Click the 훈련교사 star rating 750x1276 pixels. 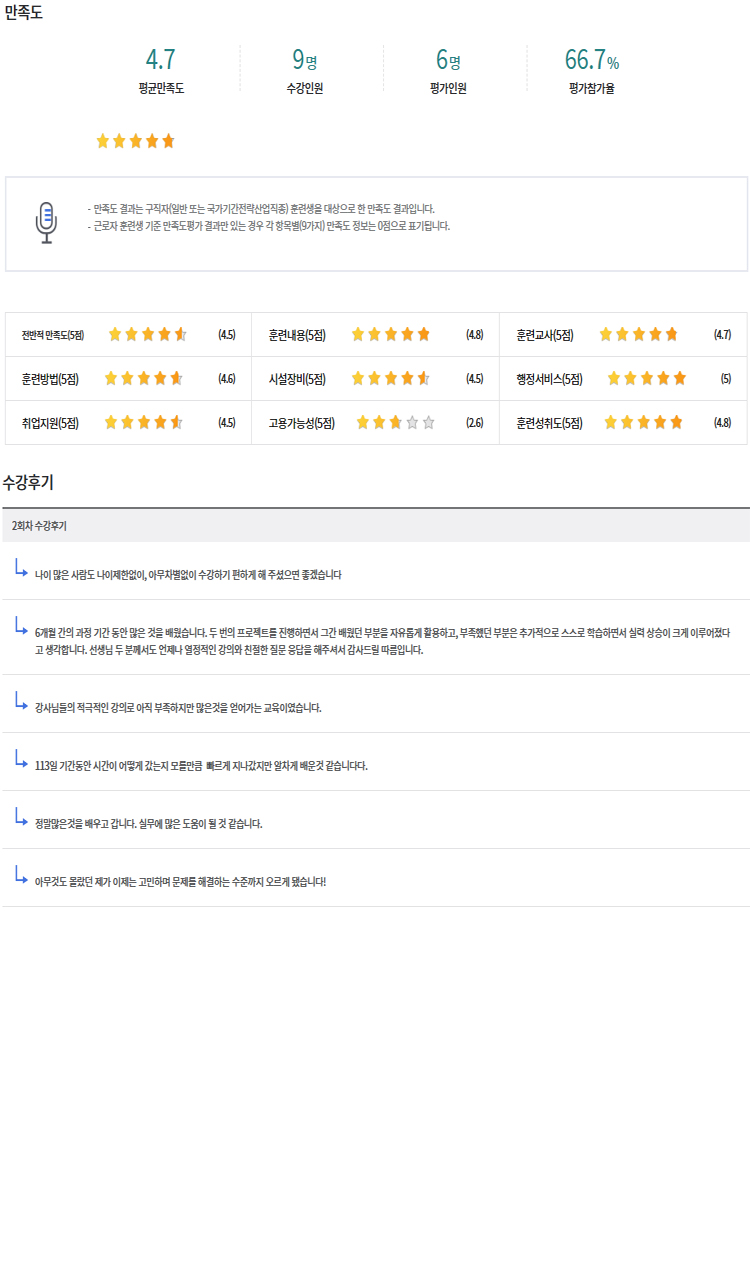(638, 335)
